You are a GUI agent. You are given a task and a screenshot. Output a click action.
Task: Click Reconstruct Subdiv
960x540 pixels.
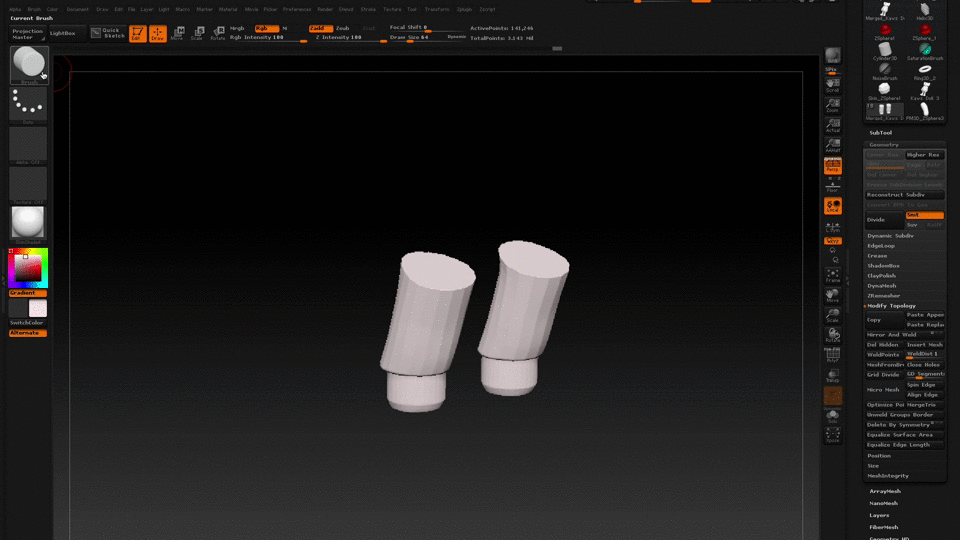pos(904,195)
